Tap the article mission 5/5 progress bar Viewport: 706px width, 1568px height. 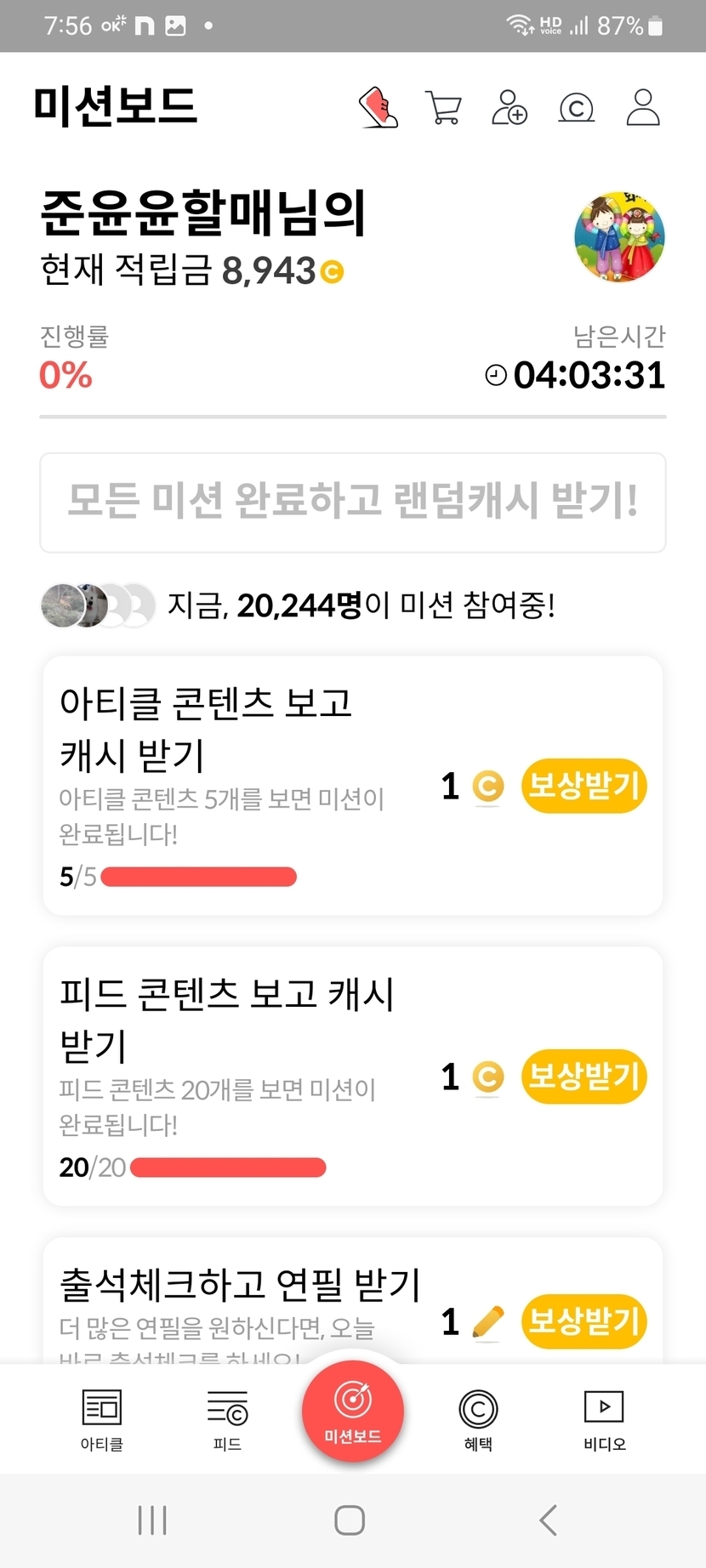[x=198, y=877]
